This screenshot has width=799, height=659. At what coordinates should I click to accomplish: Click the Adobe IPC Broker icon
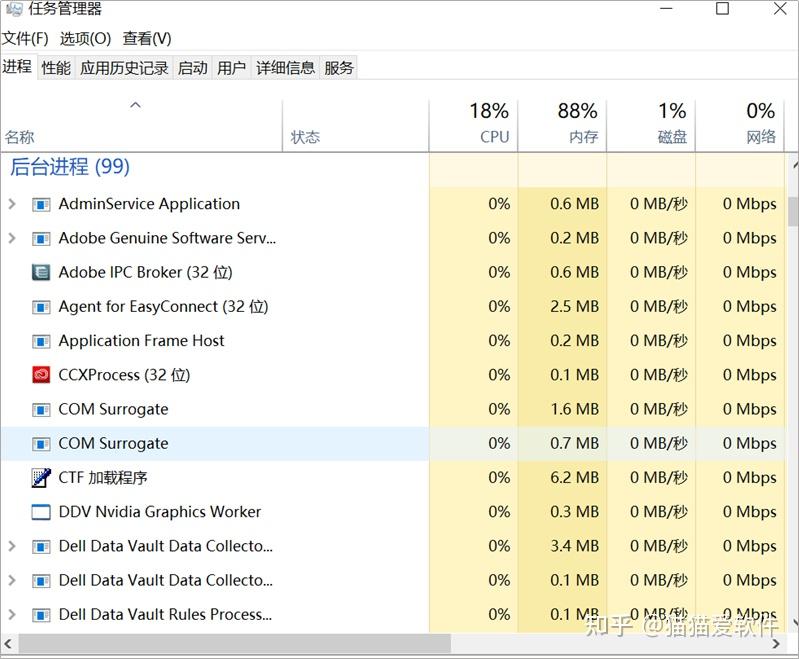pyautogui.click(x=41, y=273)
